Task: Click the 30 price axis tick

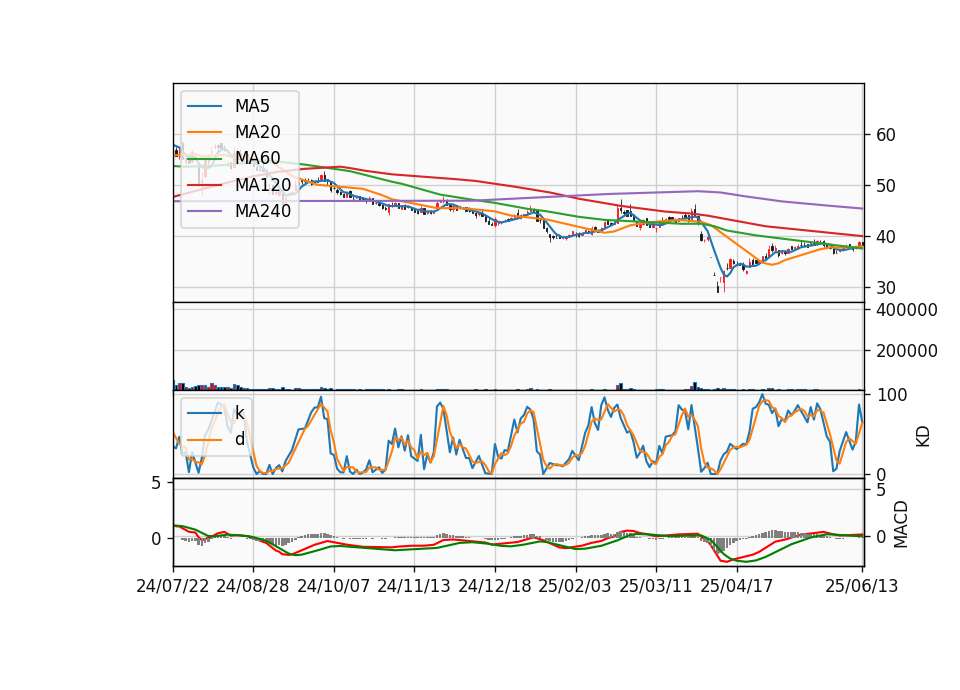Action: (x=885, y=288)
